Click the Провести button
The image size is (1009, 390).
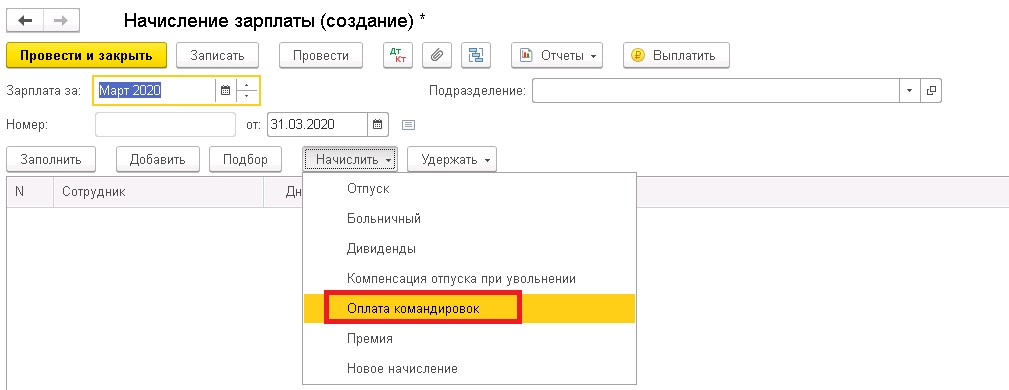pos(320,55)
